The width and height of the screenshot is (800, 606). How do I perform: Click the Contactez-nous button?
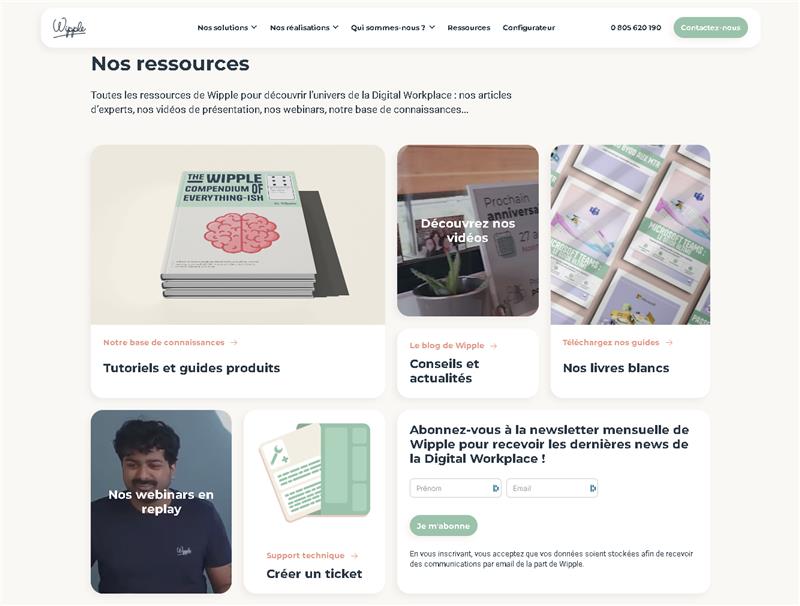[710, 28]
